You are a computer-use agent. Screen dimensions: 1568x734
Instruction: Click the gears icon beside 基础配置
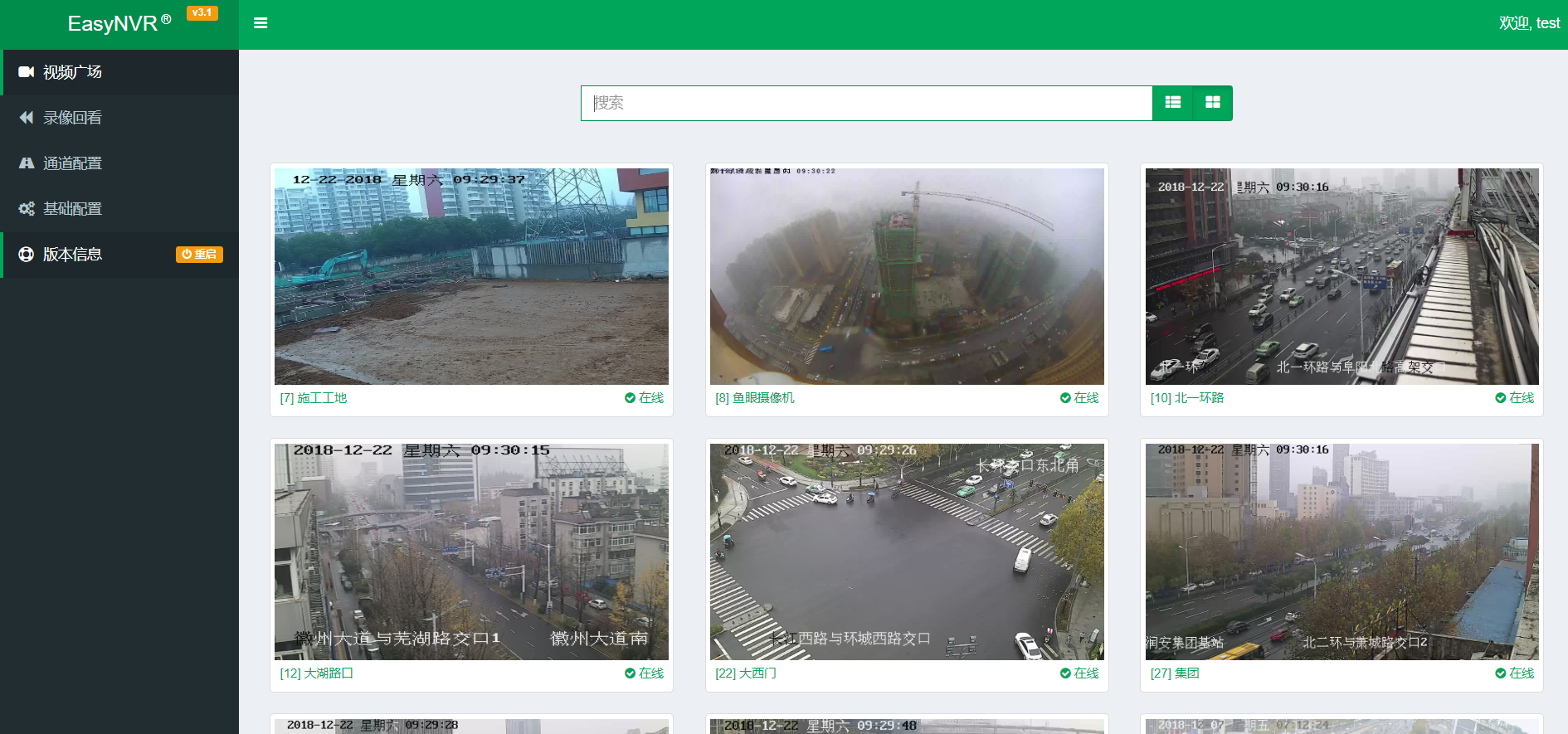pos(27,209)
